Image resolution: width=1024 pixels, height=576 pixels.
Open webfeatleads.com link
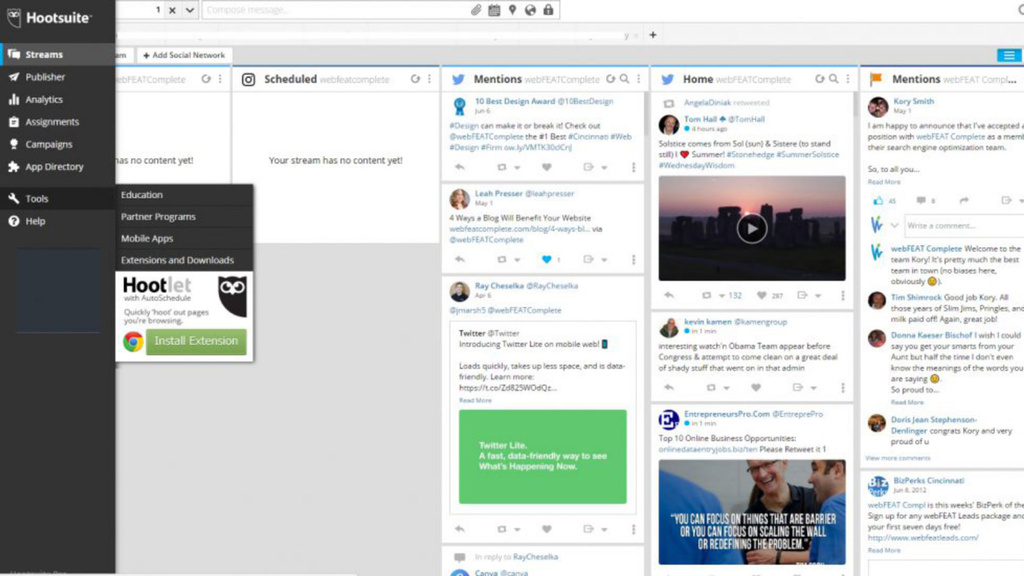[923, 537]
